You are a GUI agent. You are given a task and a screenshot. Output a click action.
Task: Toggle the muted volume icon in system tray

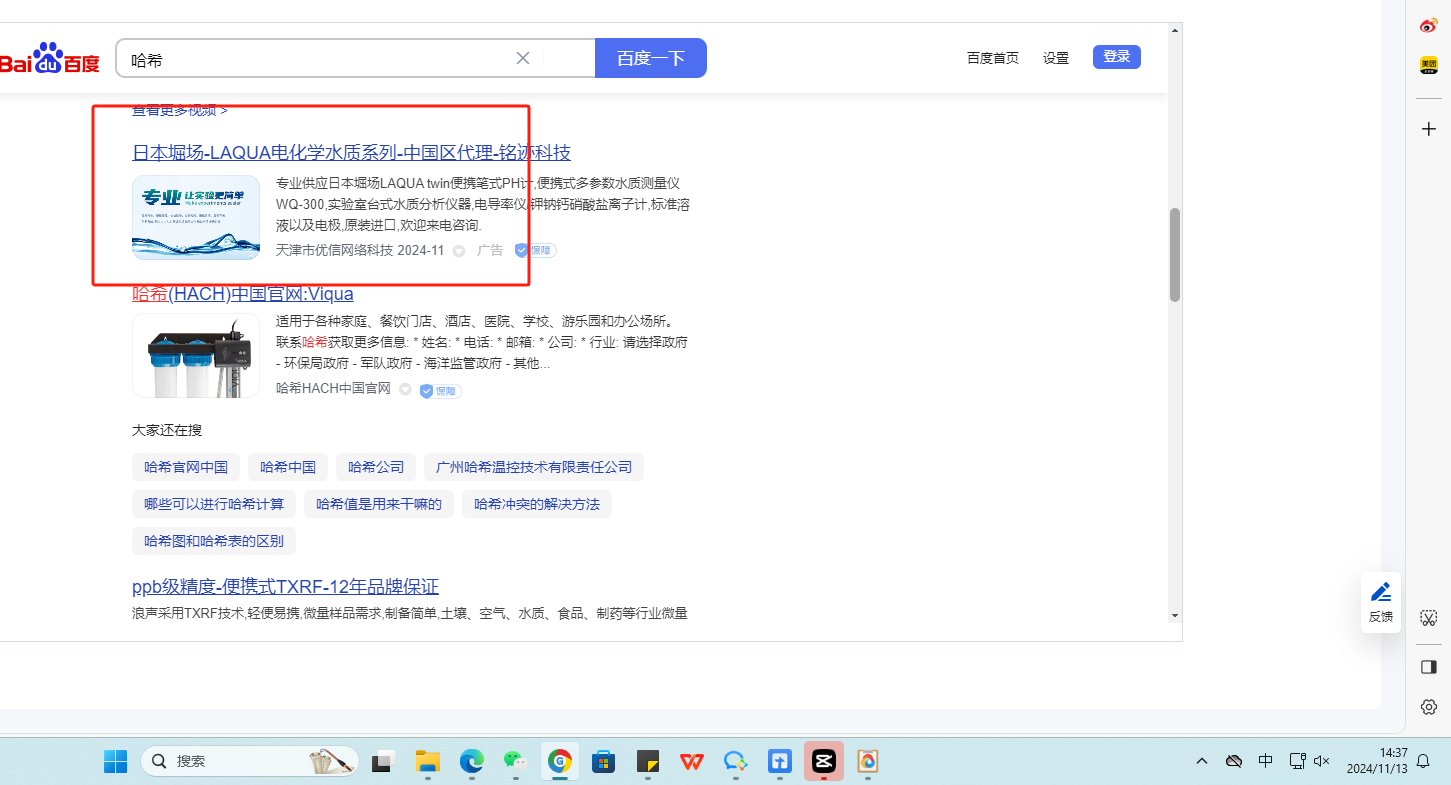(x=1321, y=761)
